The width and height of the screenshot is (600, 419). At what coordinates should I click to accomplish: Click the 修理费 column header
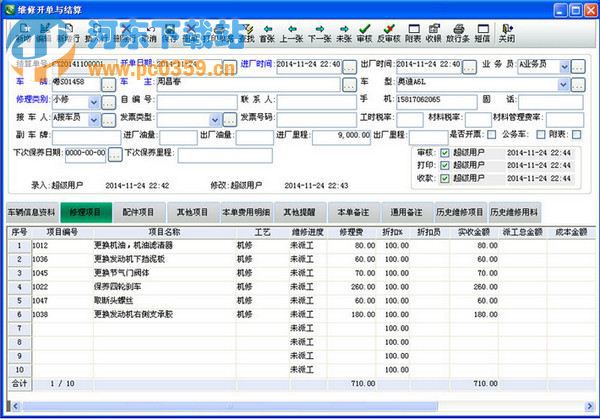[x=352, y=232]
